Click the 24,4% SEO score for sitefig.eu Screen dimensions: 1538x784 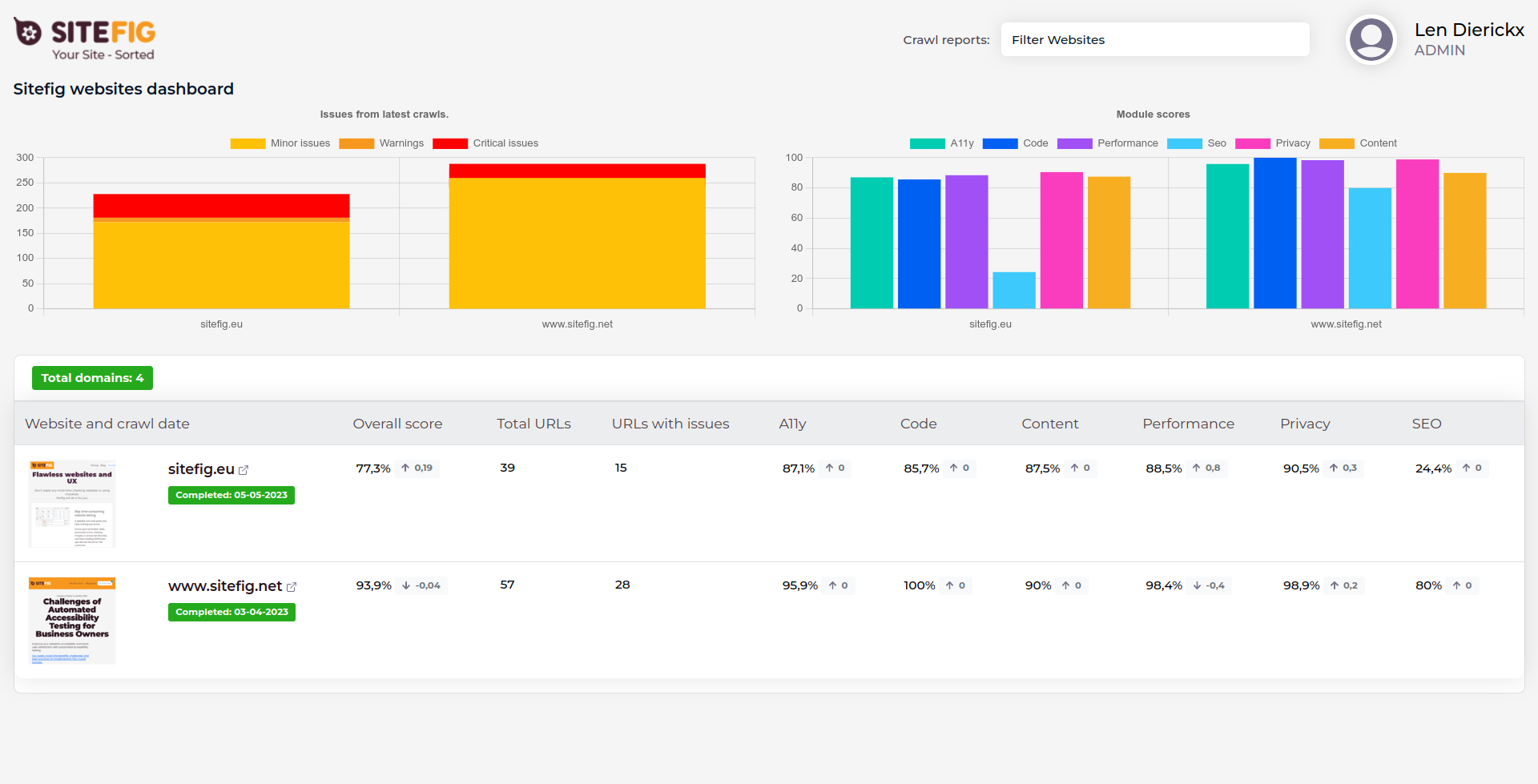point(1433,468)
